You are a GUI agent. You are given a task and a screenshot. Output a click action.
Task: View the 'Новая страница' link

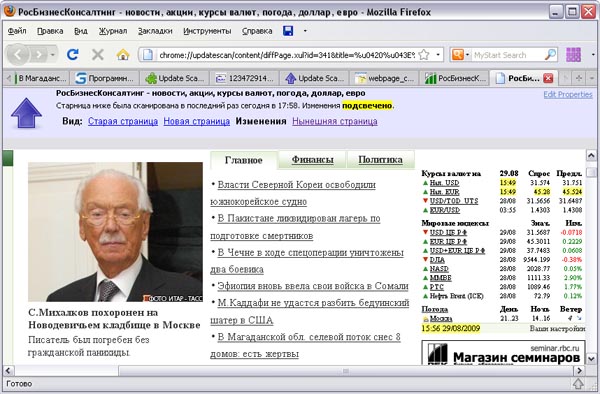[197, 121]
